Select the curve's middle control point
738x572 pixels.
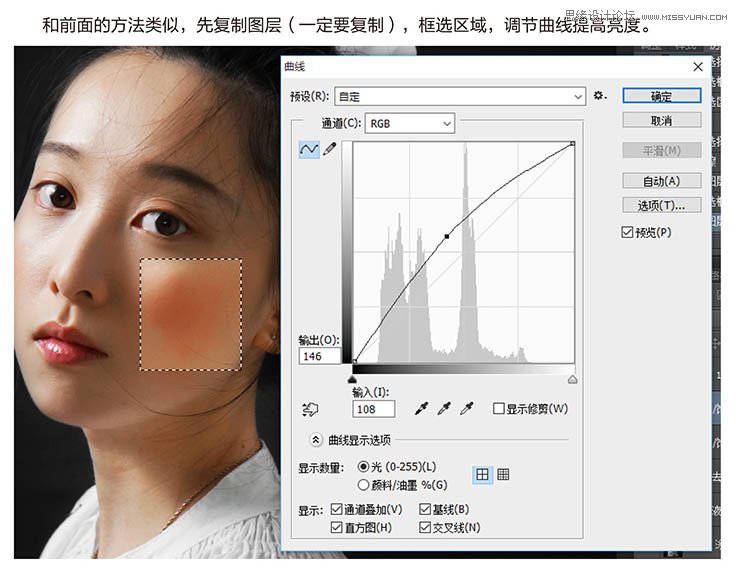click(x=447, y=236)
